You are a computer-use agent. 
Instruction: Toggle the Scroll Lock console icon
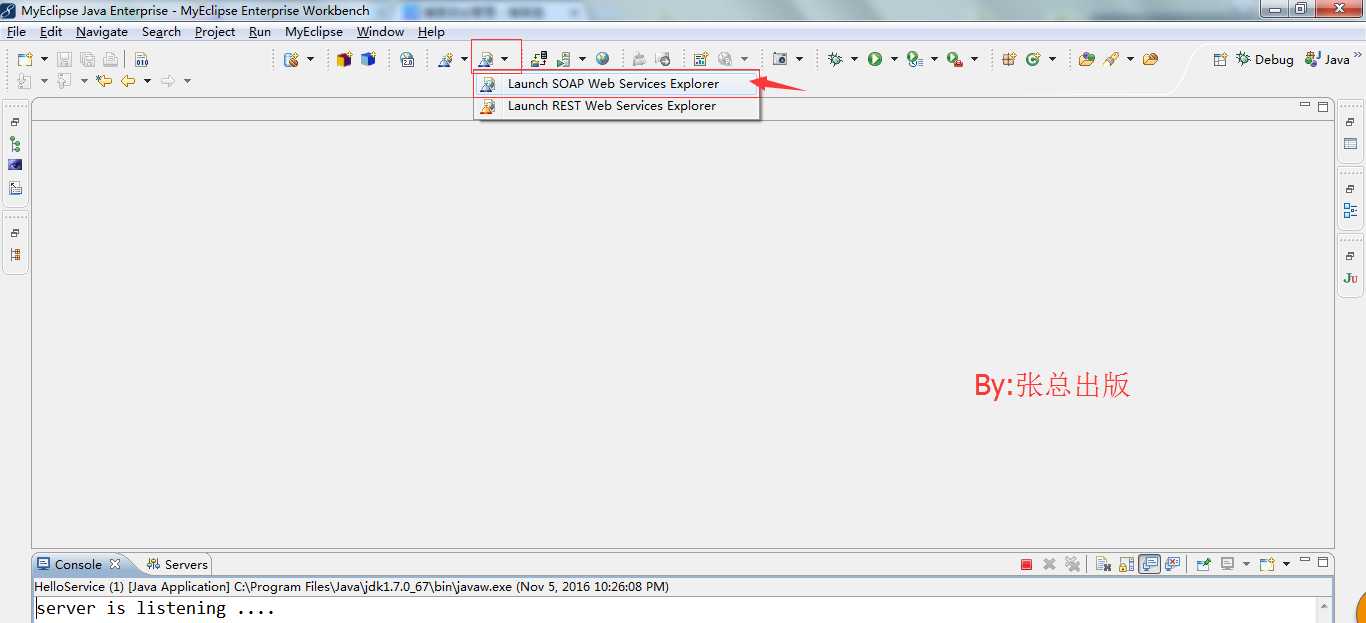pyautogui.click(x=1126, y=564)
